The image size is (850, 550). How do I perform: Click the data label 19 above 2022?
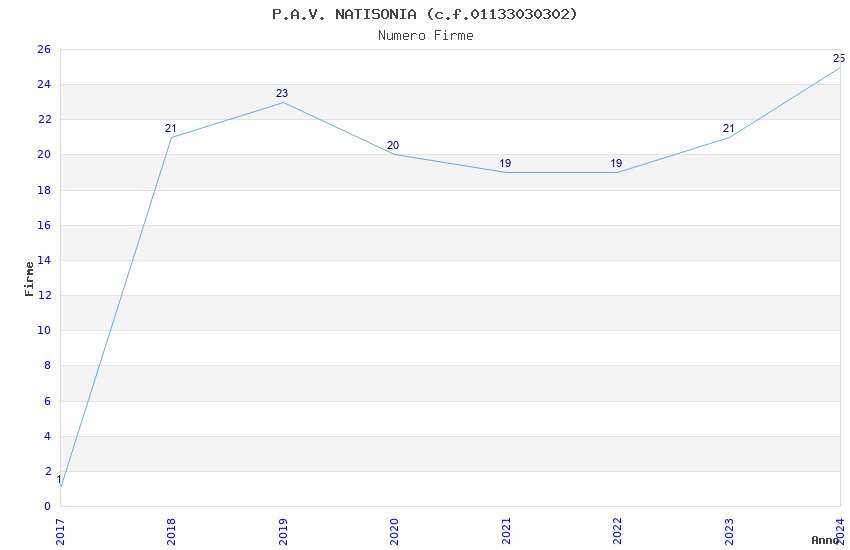tap(616, 163)
